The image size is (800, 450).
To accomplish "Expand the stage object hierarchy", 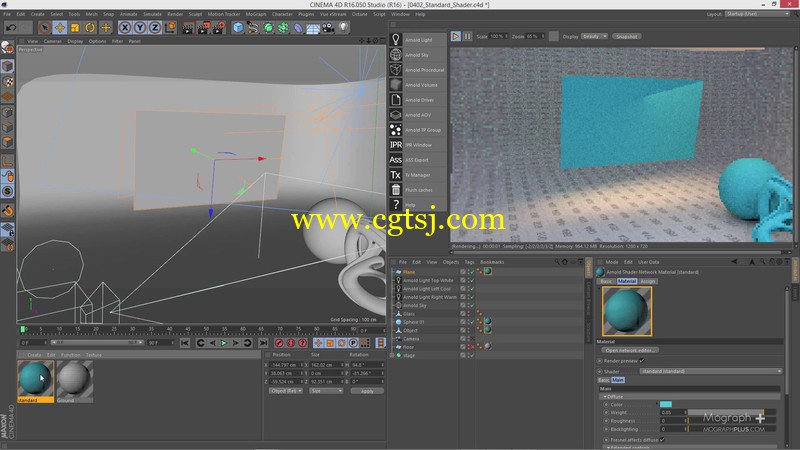I will (392, 355).
